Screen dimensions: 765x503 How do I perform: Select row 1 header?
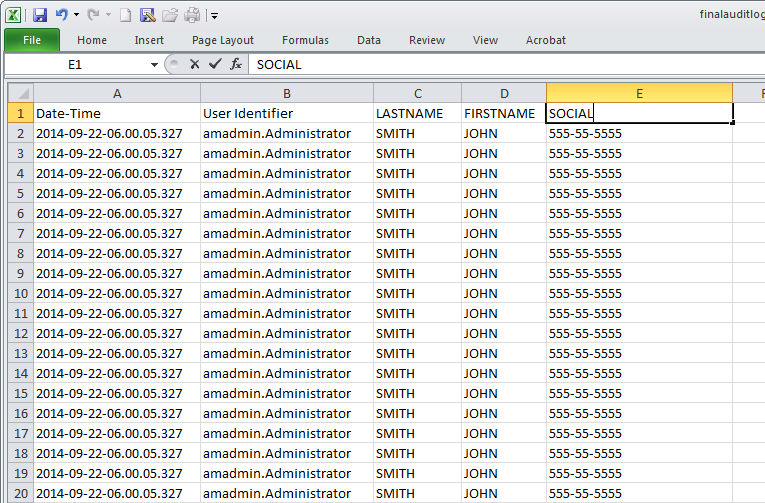[20, 113]
